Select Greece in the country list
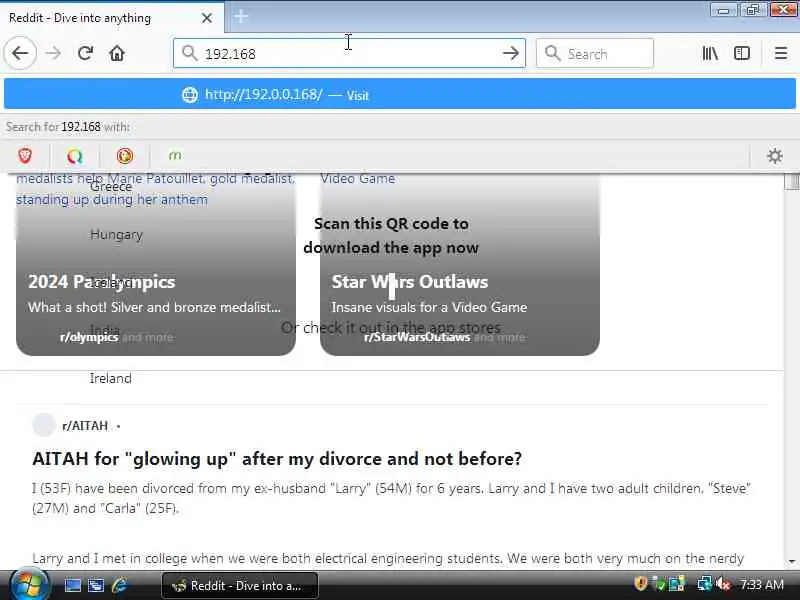 111,187
